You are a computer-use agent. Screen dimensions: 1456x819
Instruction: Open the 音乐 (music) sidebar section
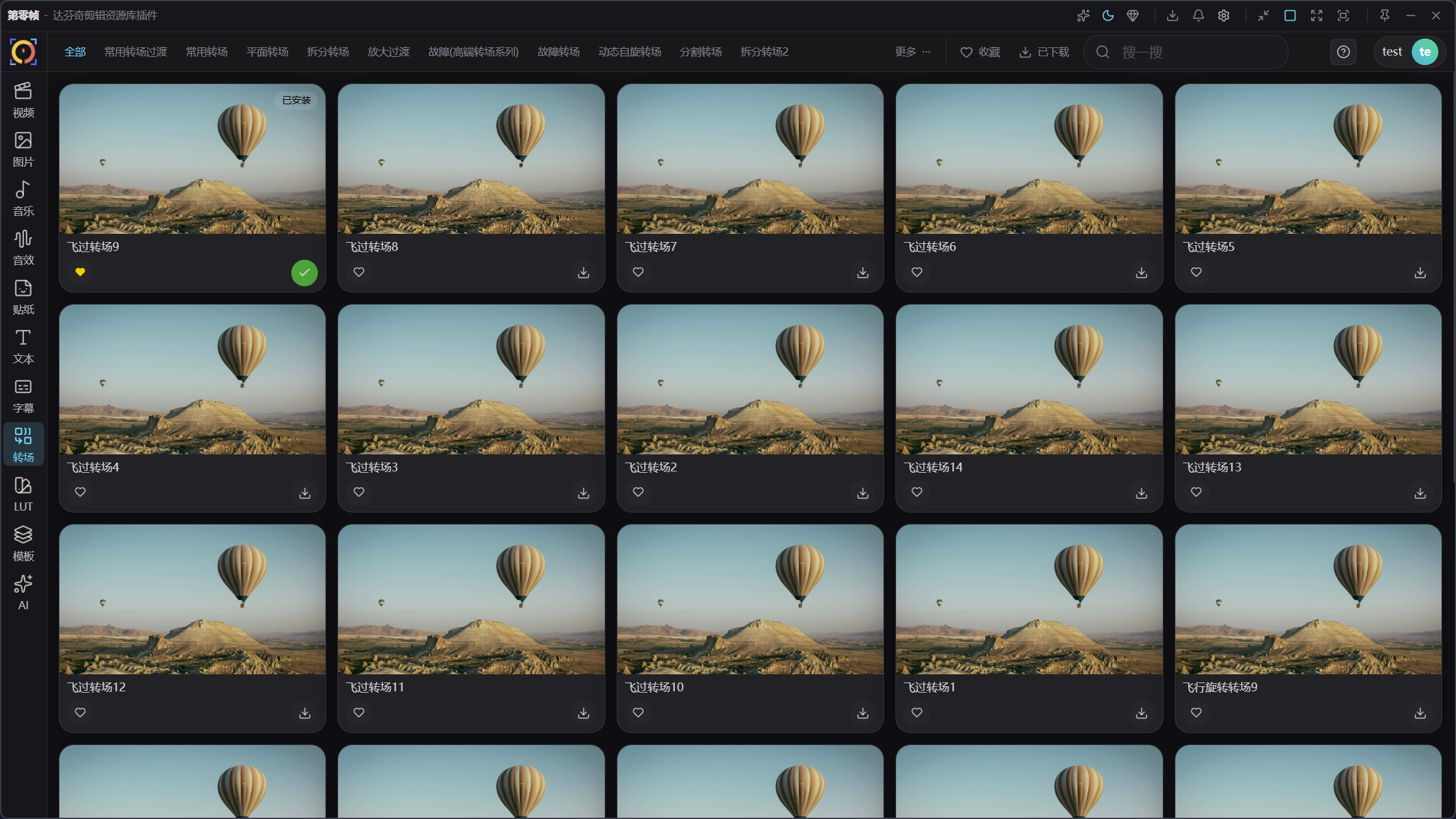[x=23, y=198]
